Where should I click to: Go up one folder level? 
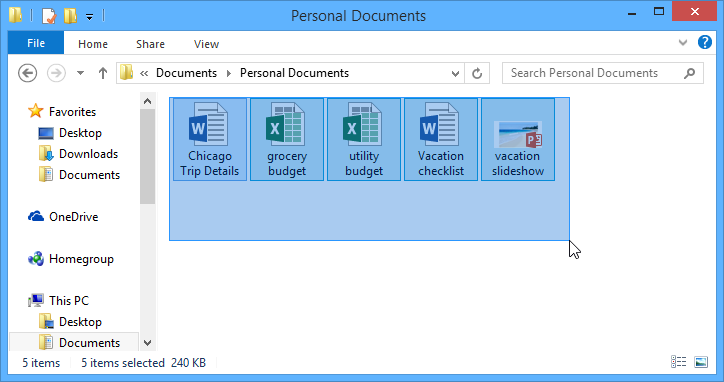tap(103, 73)
